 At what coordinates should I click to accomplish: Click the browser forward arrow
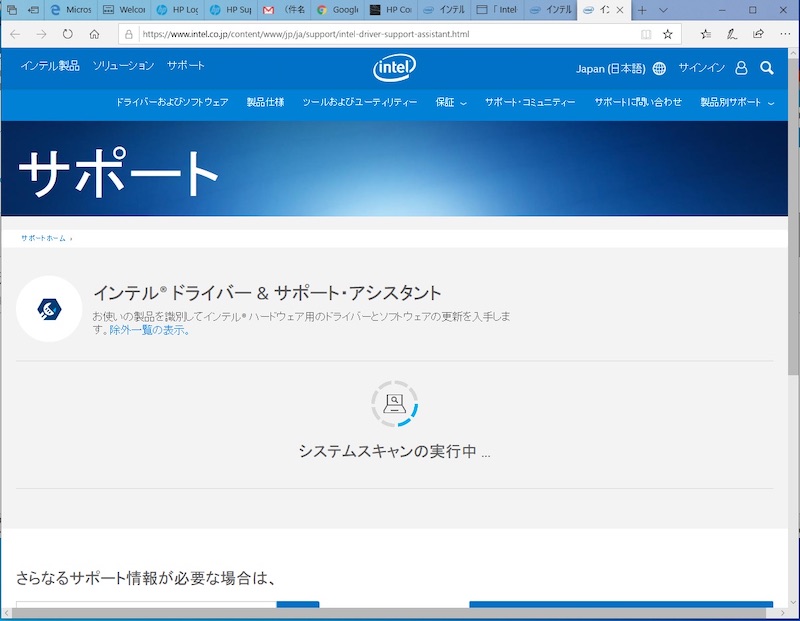pos(41,34)
